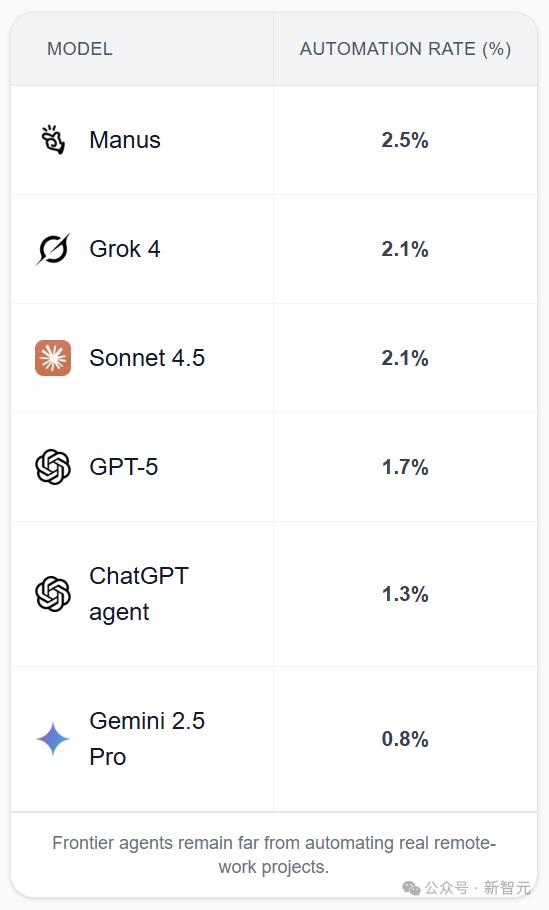This screenshot has height=910, width=549.
Task: Click the Manus model name
Action: coord(125,140)
